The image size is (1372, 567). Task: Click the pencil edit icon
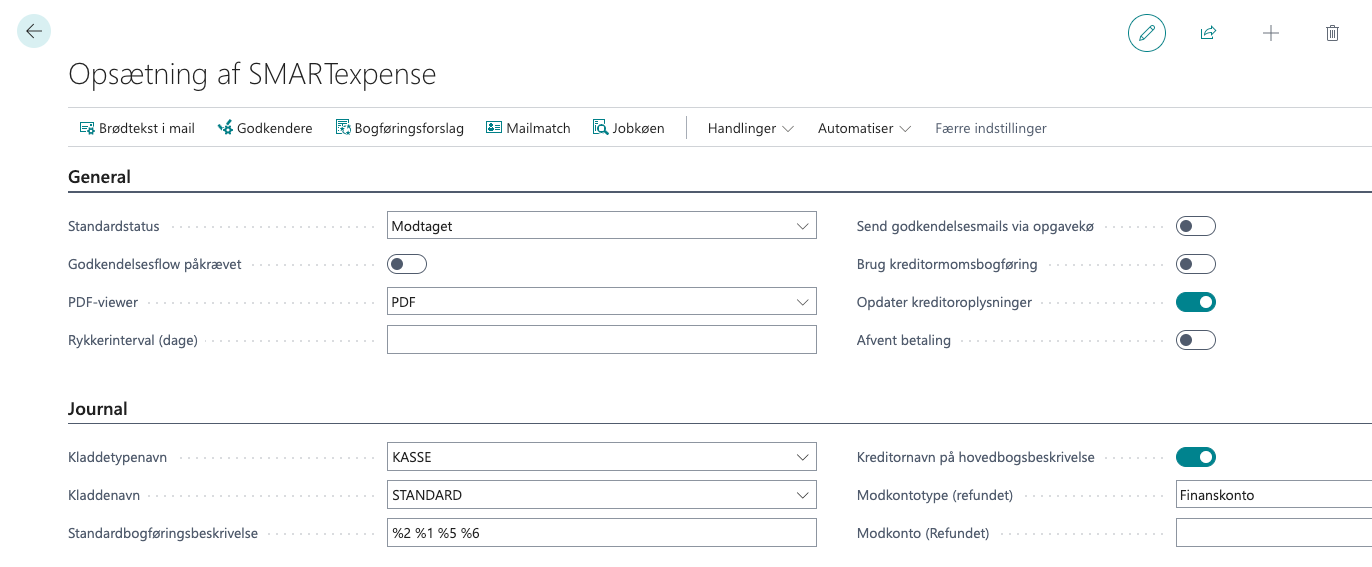tap(1146, 33)
